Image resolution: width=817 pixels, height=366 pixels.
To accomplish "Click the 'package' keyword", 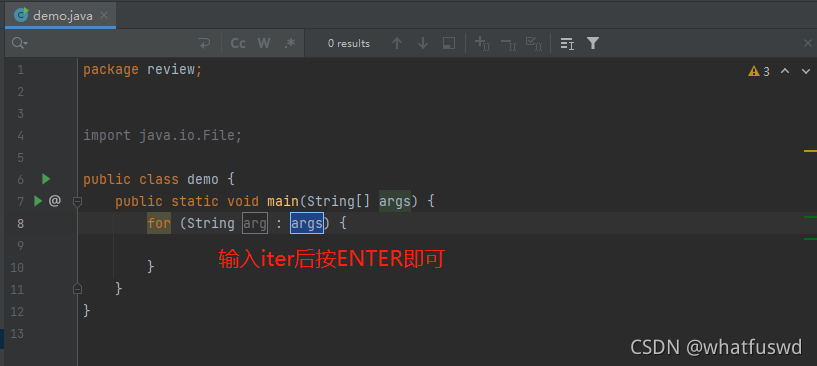I will [111, 70].
